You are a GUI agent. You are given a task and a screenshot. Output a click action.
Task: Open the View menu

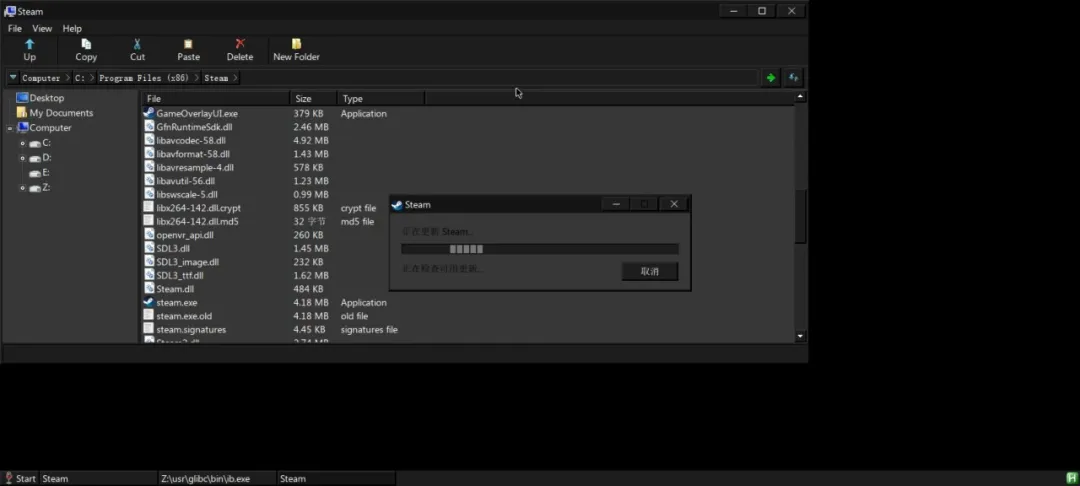click(x=42, y=28)
